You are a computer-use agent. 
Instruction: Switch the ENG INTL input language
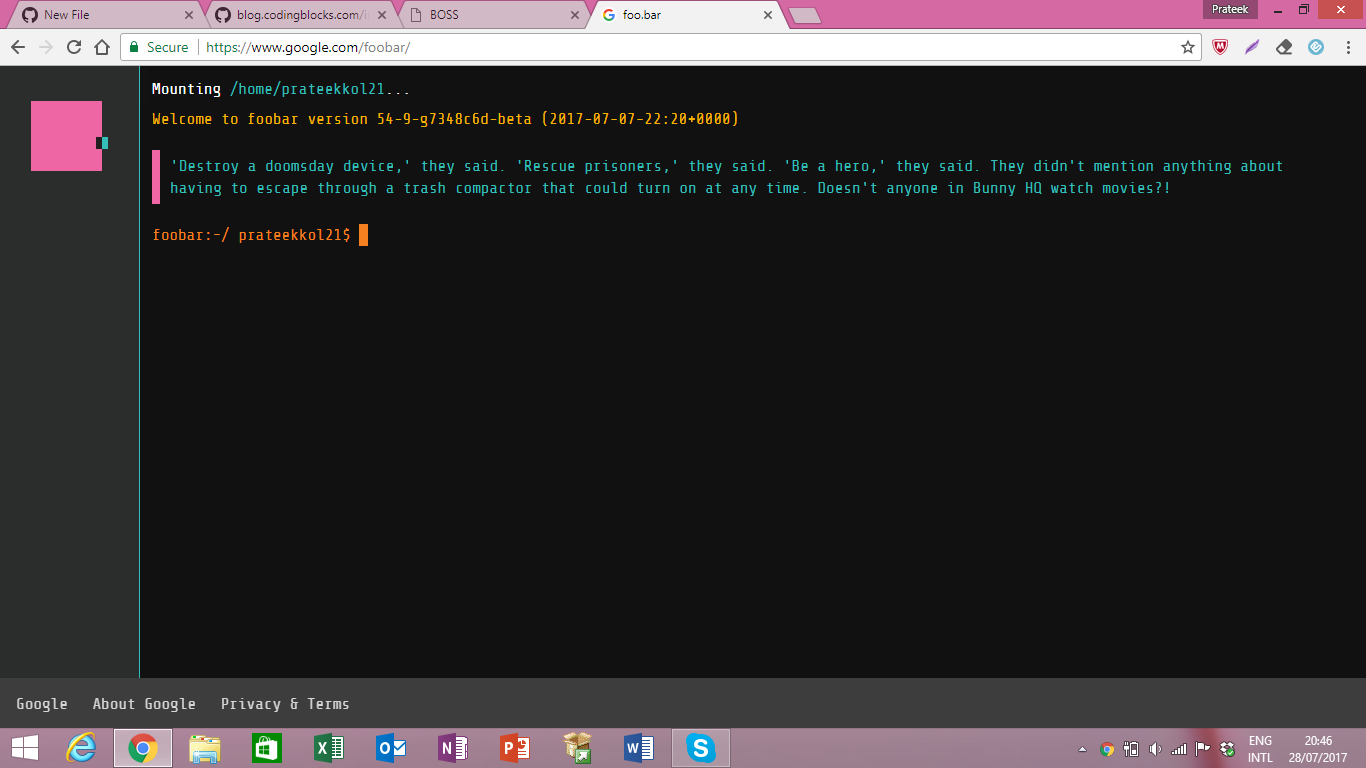coord(1260,749)
